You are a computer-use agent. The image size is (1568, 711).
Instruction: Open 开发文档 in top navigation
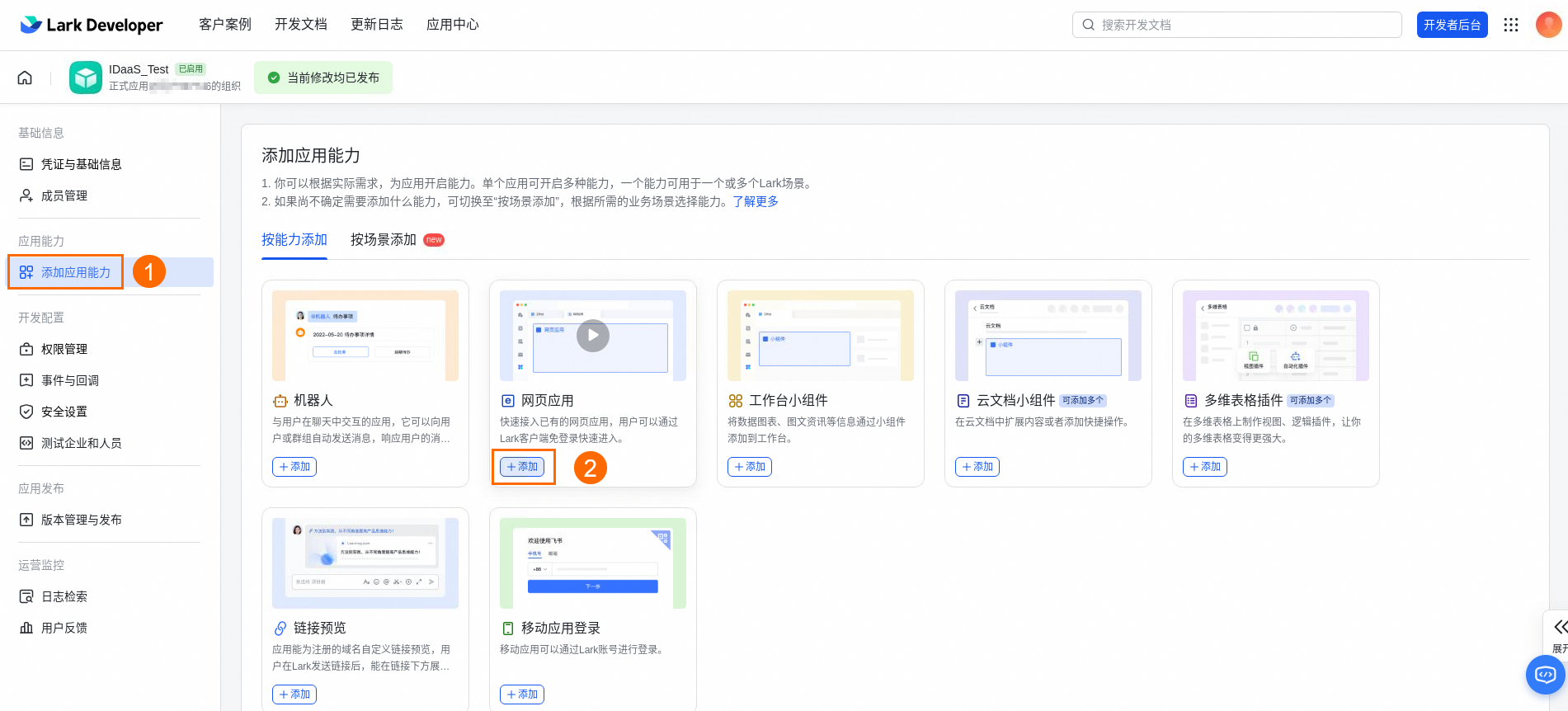coord(301,25)
